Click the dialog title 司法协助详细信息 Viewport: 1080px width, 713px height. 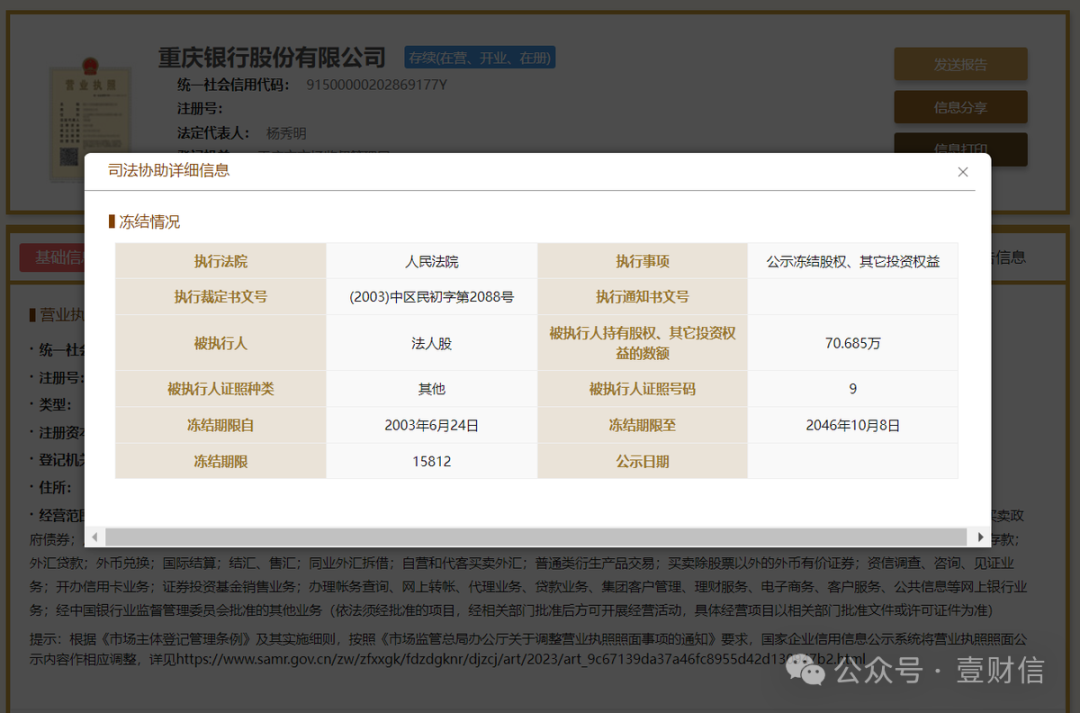(169, 170)
